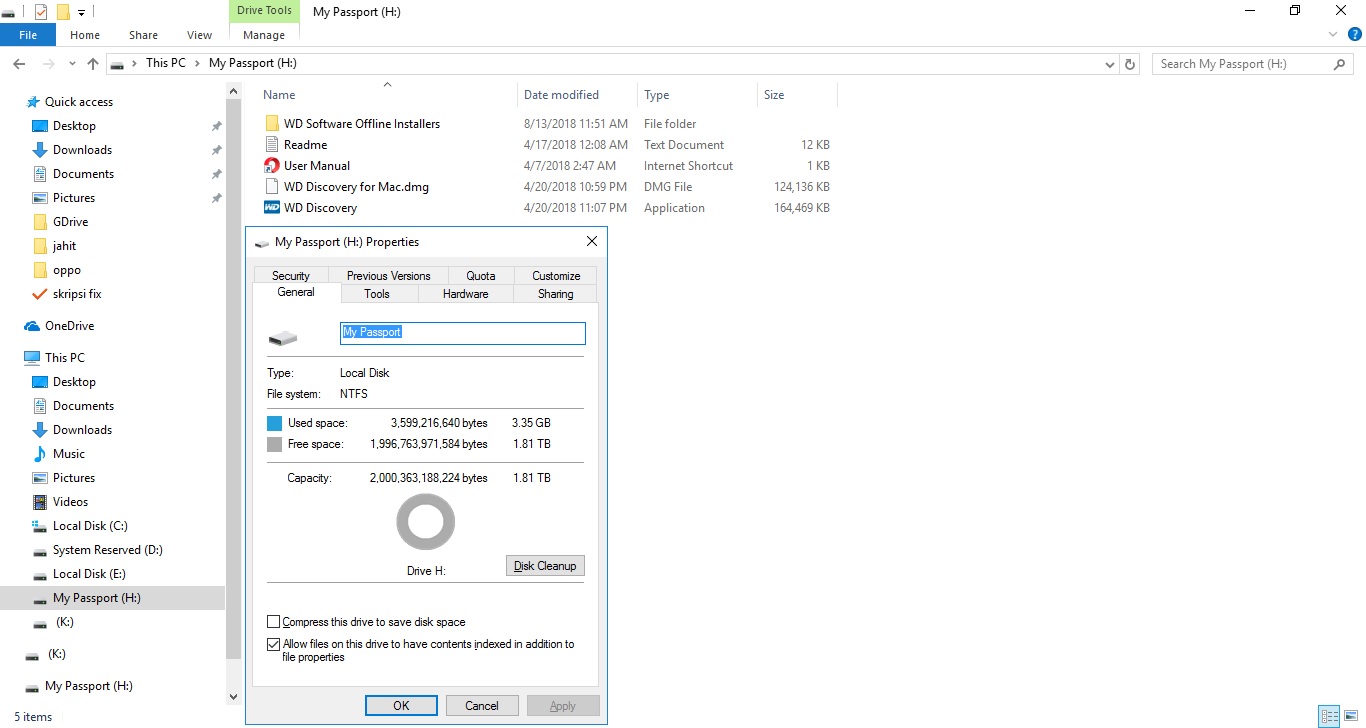Click the System Reserved (D:) drive icon
This screenshot has height=728, width=1366.
[x=40, y=550]
